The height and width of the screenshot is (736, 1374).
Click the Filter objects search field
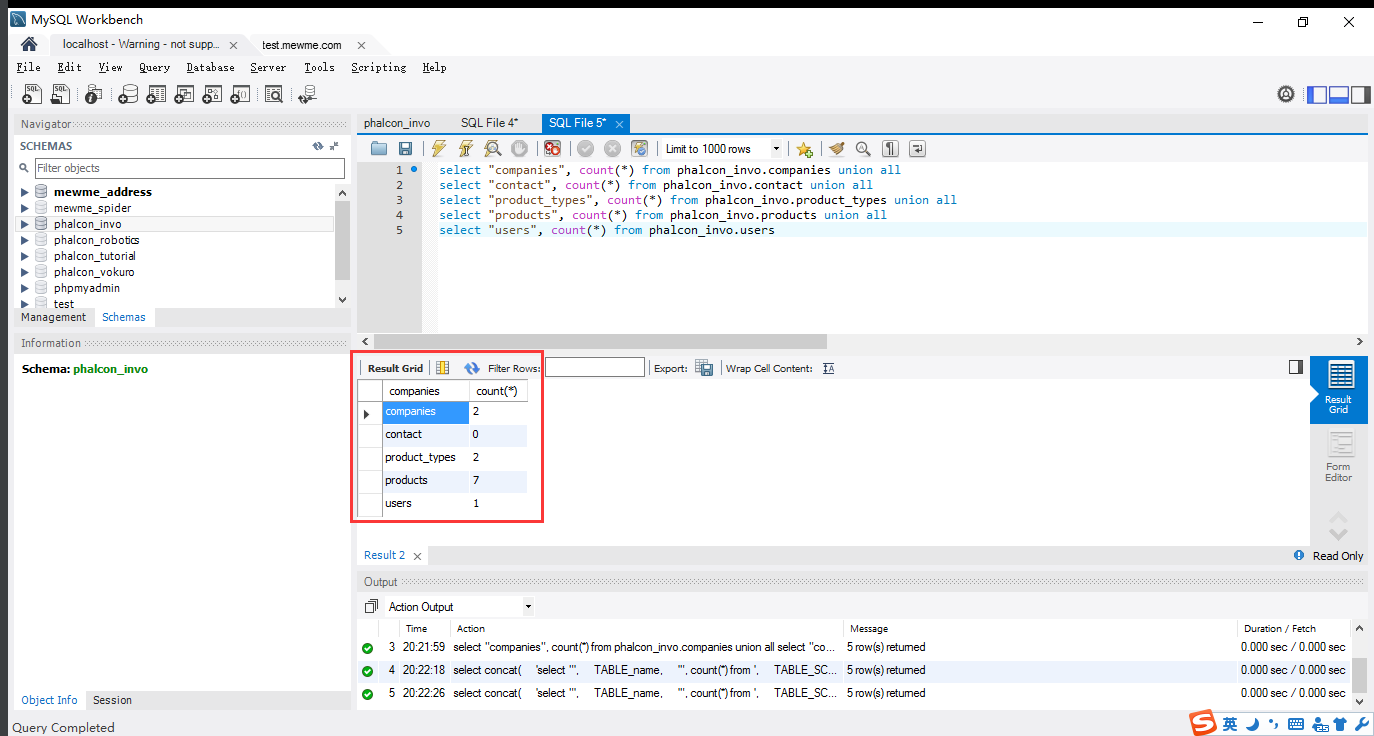pyautogui.click(x=189, y=168)
